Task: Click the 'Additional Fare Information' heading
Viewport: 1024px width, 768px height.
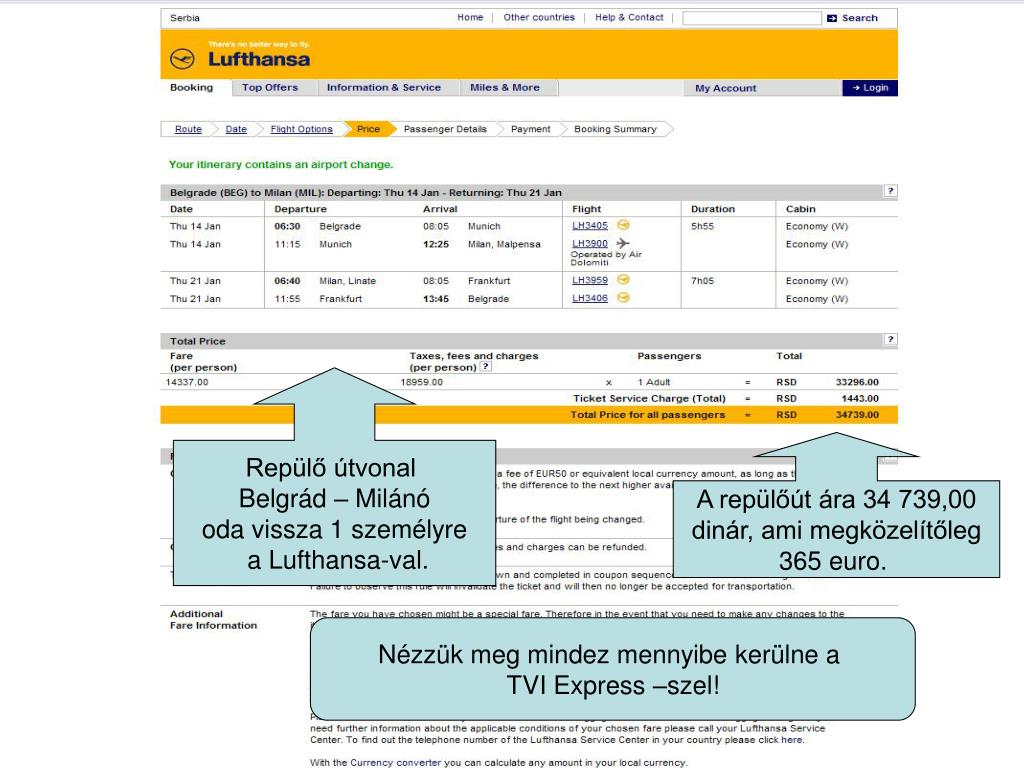Action: point(214,620)
